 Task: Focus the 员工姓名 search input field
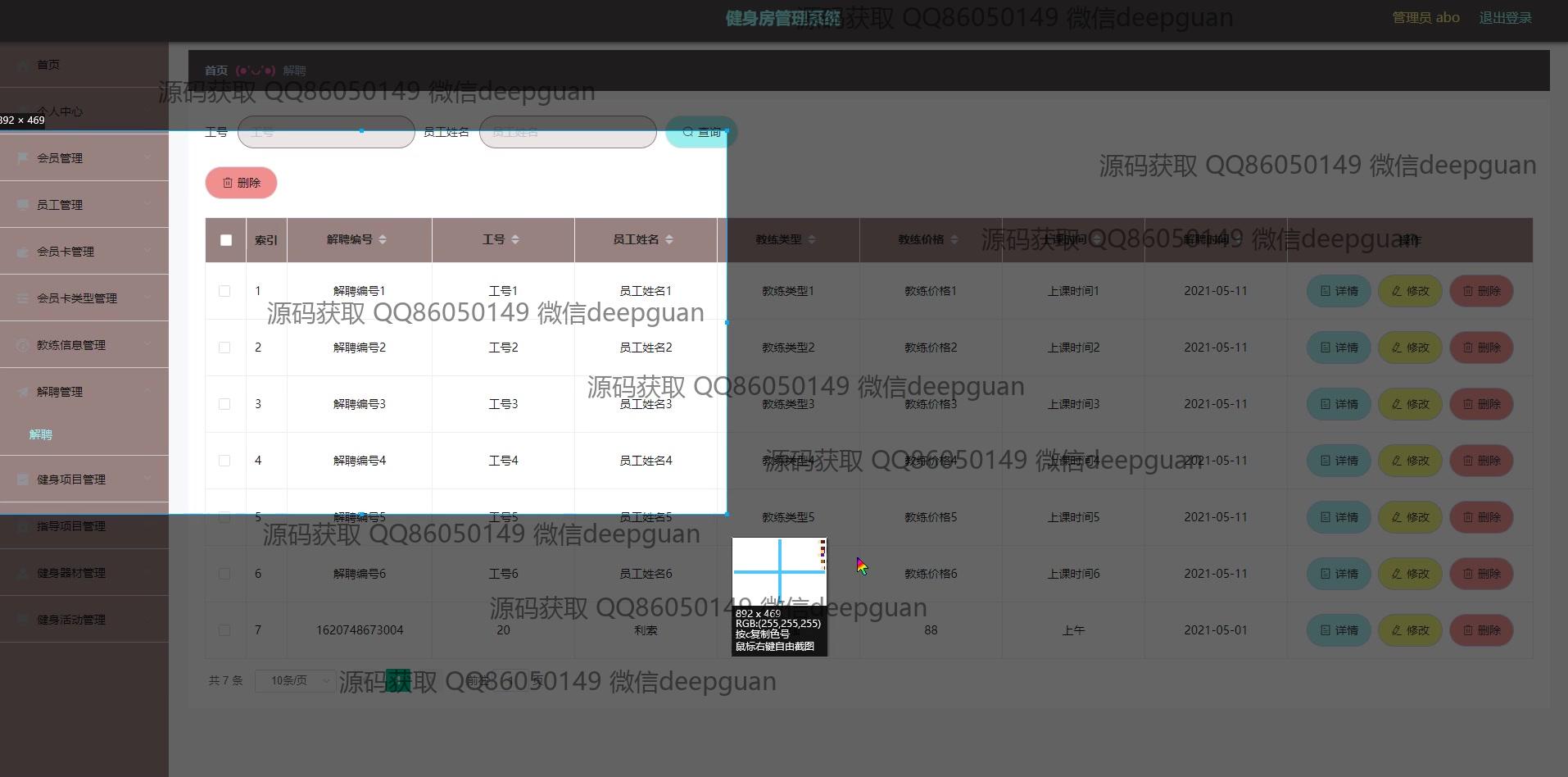pyautogui.click(x=568, y=132)
